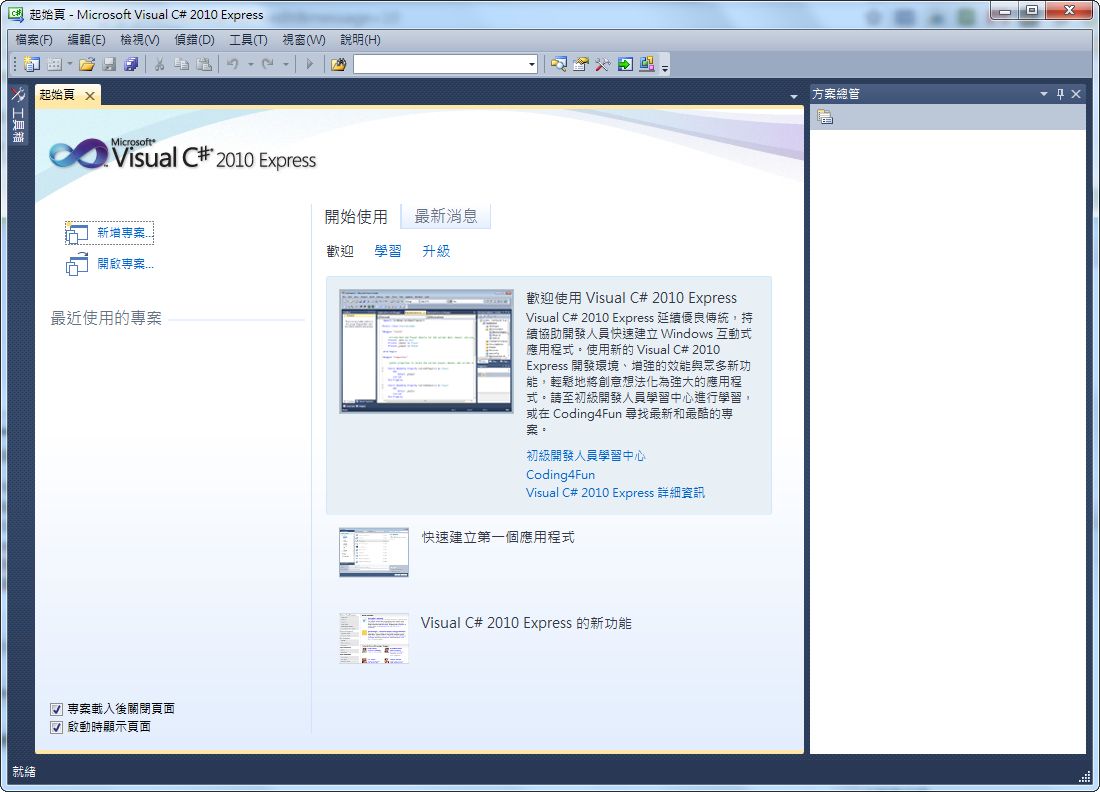Click the Solution Explorer toolbar icon

click(558, 65)
